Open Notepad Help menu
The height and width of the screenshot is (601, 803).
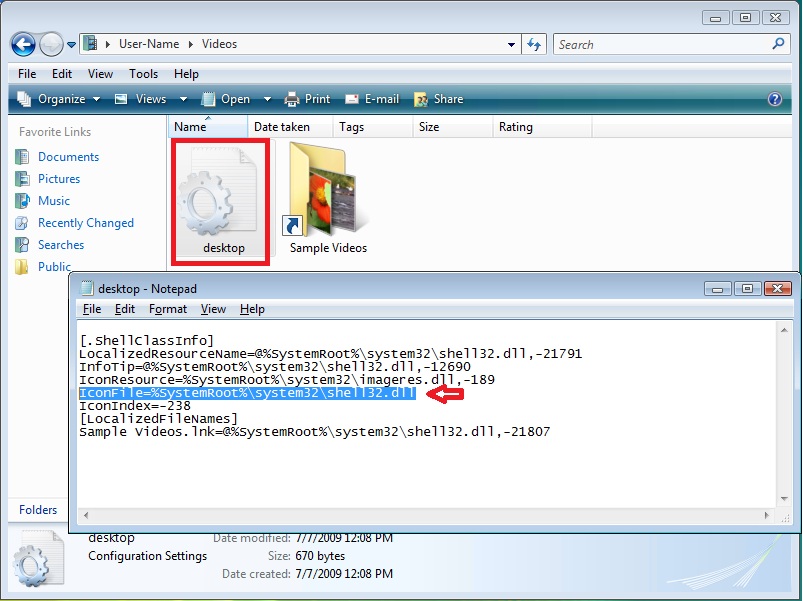(x=252, y=309)
